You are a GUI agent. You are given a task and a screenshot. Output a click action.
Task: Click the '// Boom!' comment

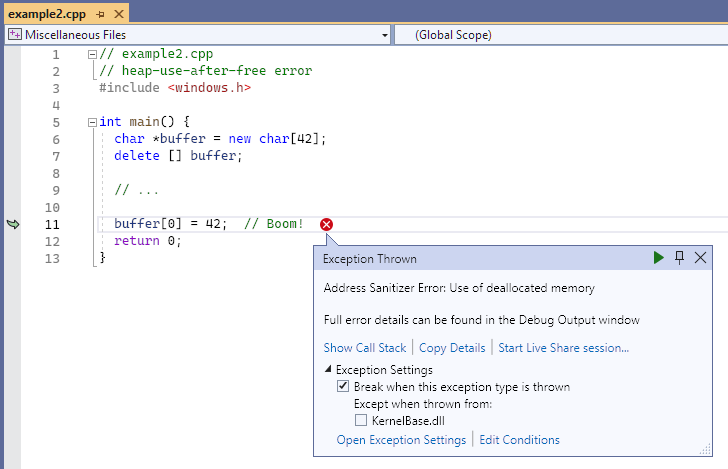click(273, 224)
